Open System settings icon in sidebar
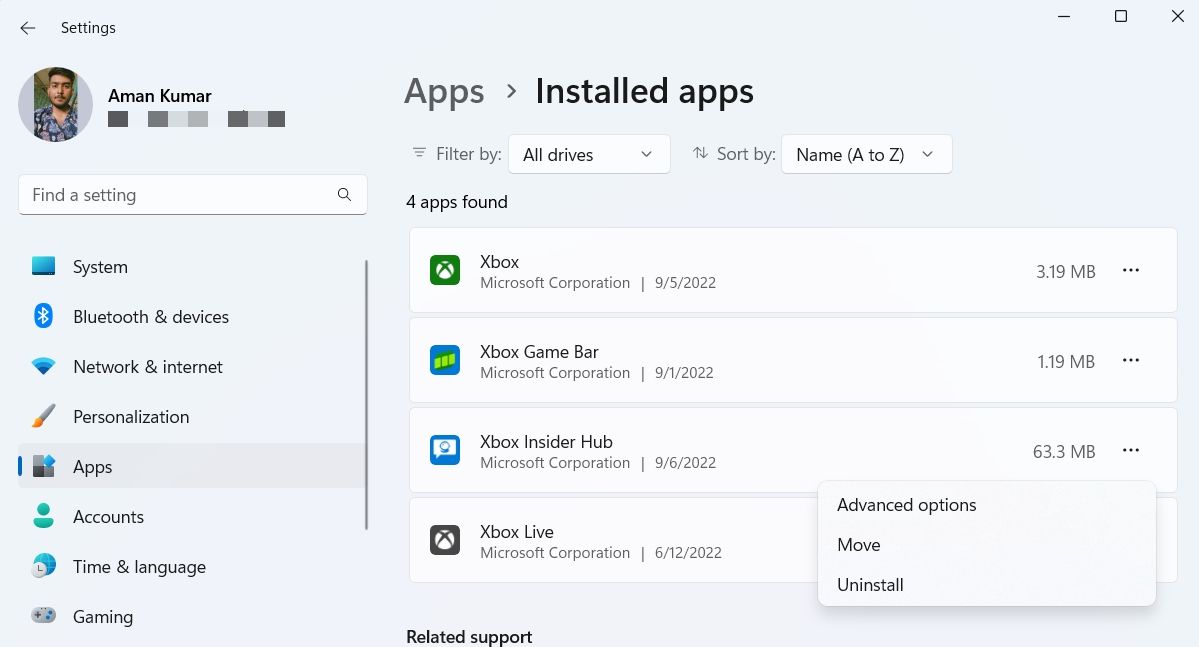The height and width of the screenshot is (647, 1199). (44, 266)
